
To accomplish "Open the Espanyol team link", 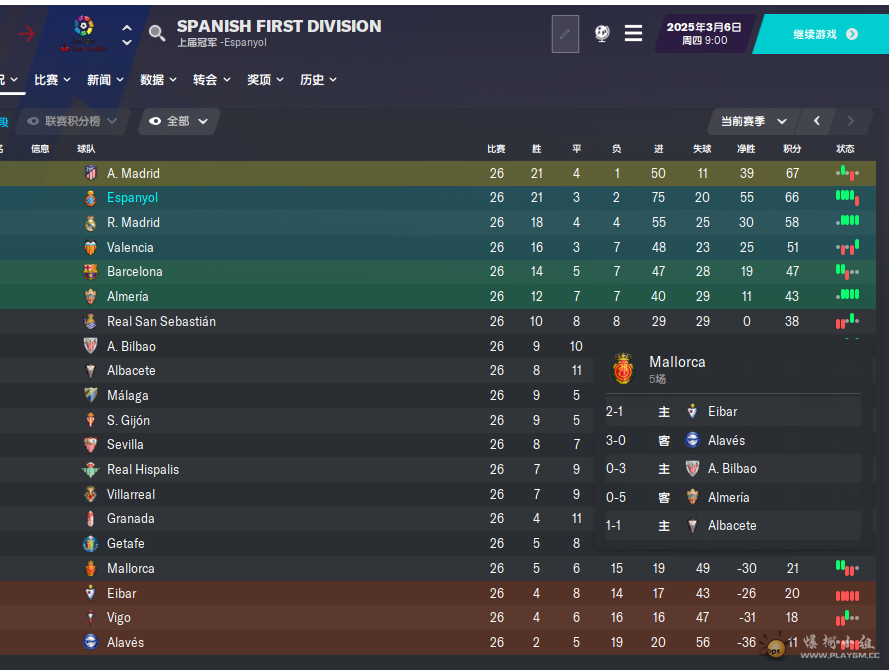I will (x=133, y=198).
